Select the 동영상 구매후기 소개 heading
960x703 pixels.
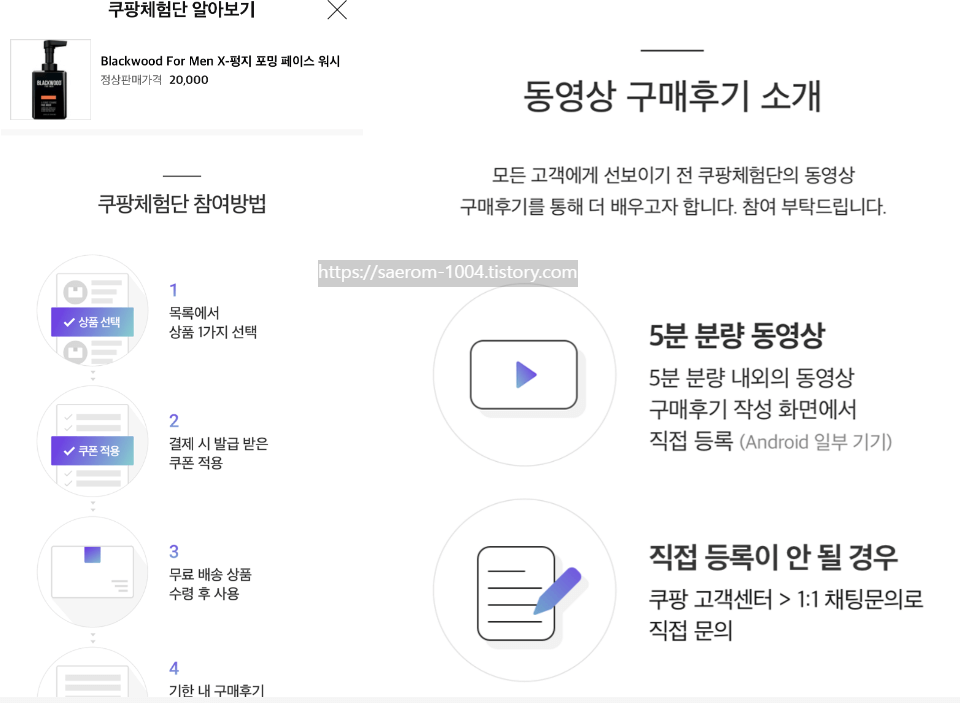click(672, 97)
